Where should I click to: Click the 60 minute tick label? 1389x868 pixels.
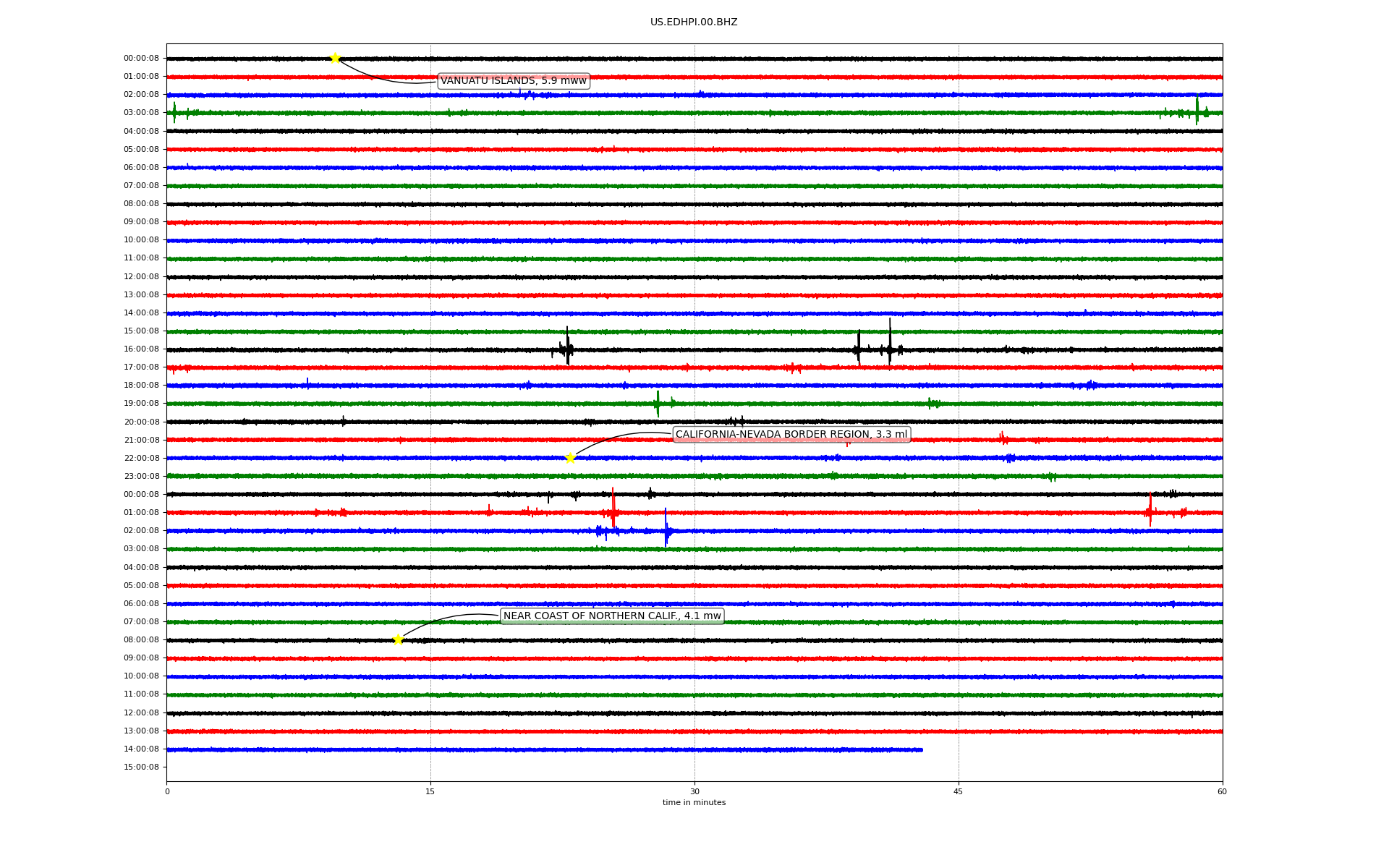pyautogui.click(x=1222, y=791)
